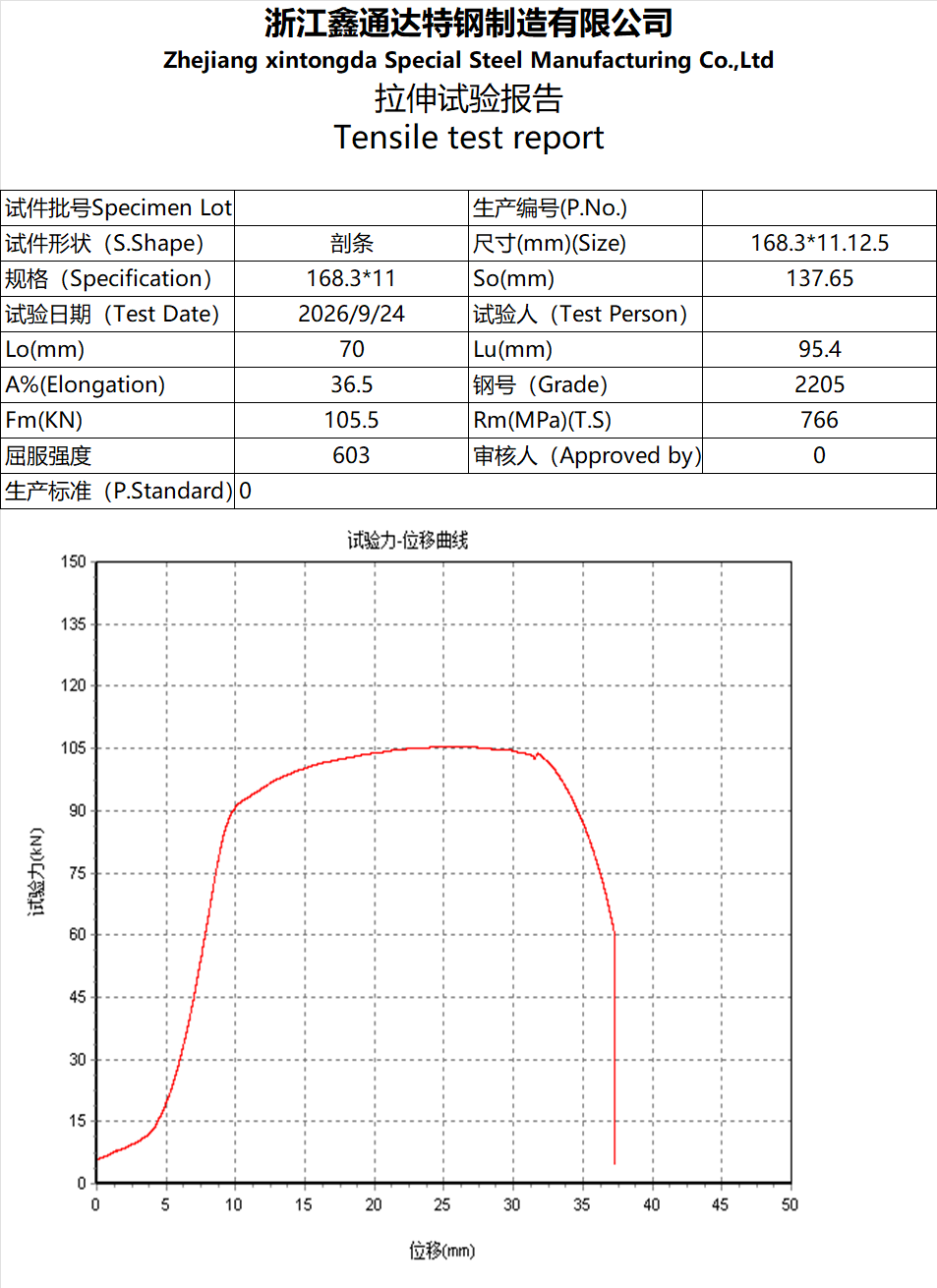The height and width of the screenshot is (1288, 937).
Task: Click the empty Test Person value cell
Action: pyautogui.click(x=819, y=315)
